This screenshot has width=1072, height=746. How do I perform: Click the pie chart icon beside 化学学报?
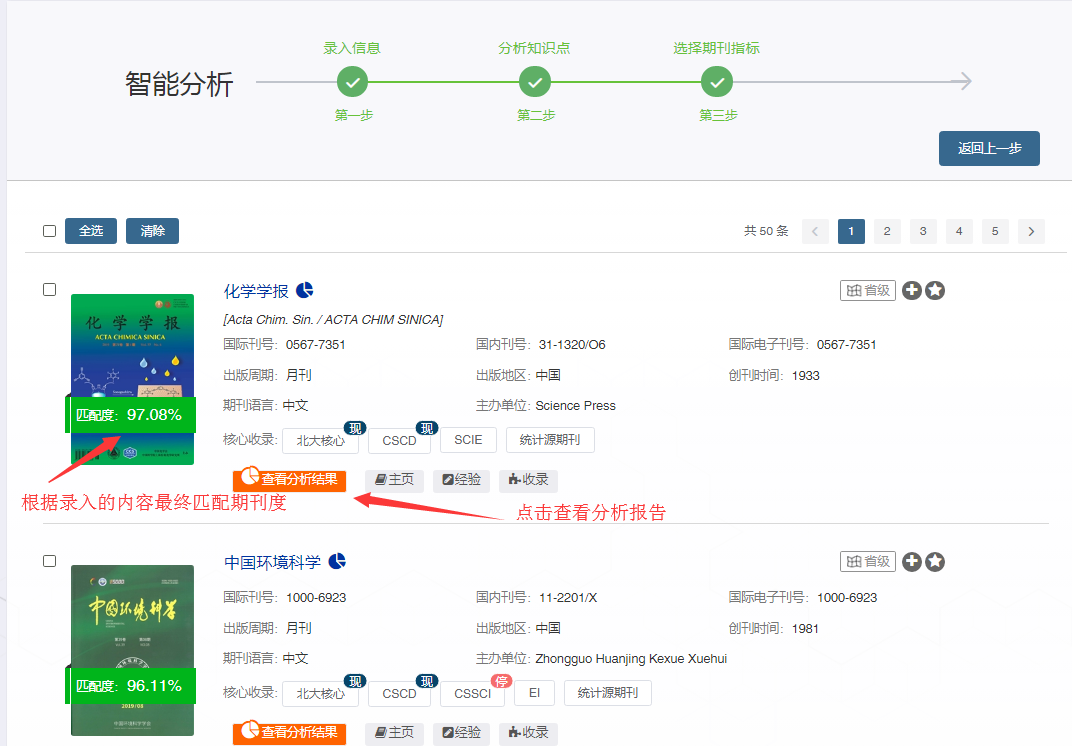[305, 291]
